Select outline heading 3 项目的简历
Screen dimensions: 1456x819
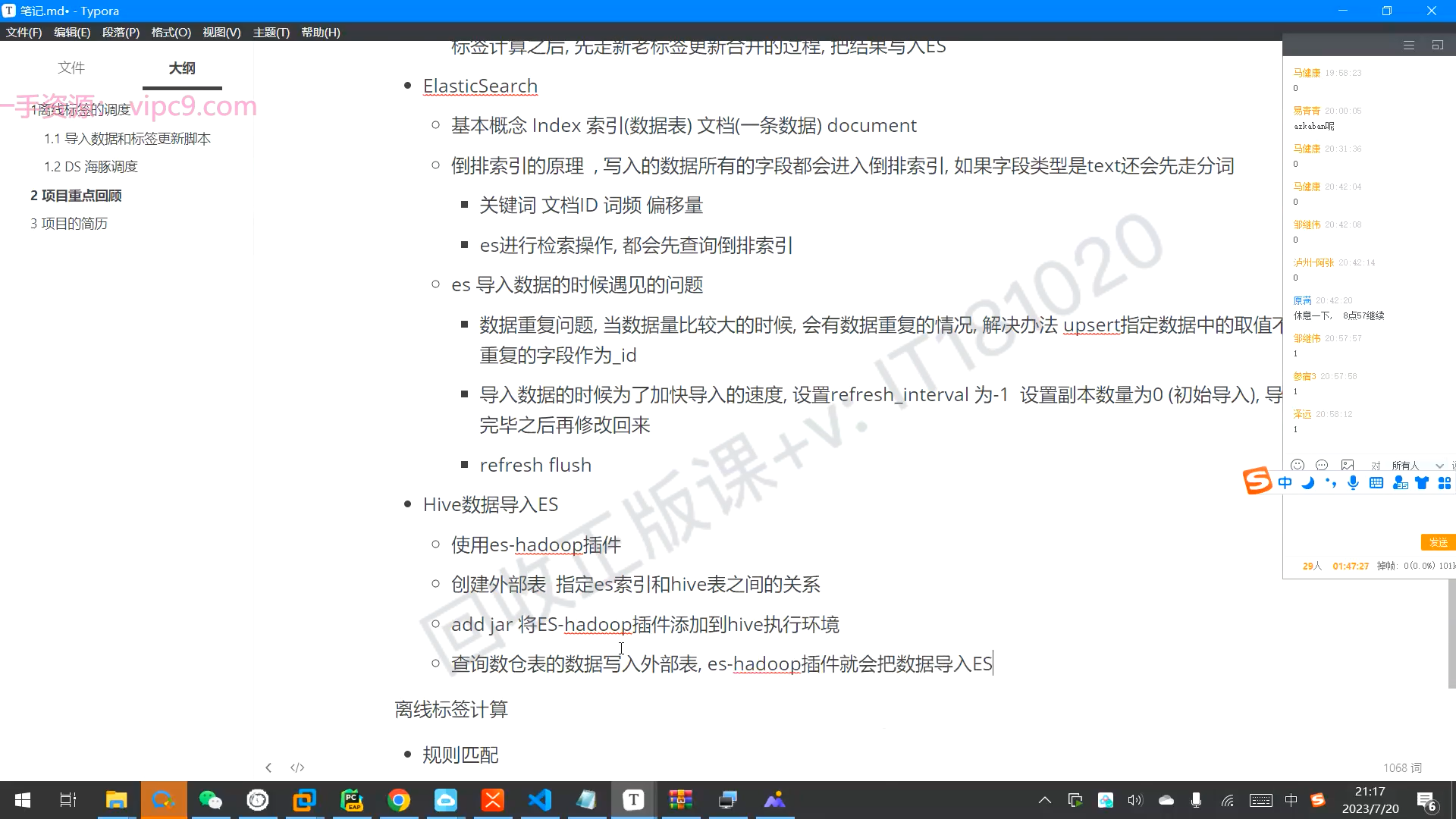(x=69, y=224)
